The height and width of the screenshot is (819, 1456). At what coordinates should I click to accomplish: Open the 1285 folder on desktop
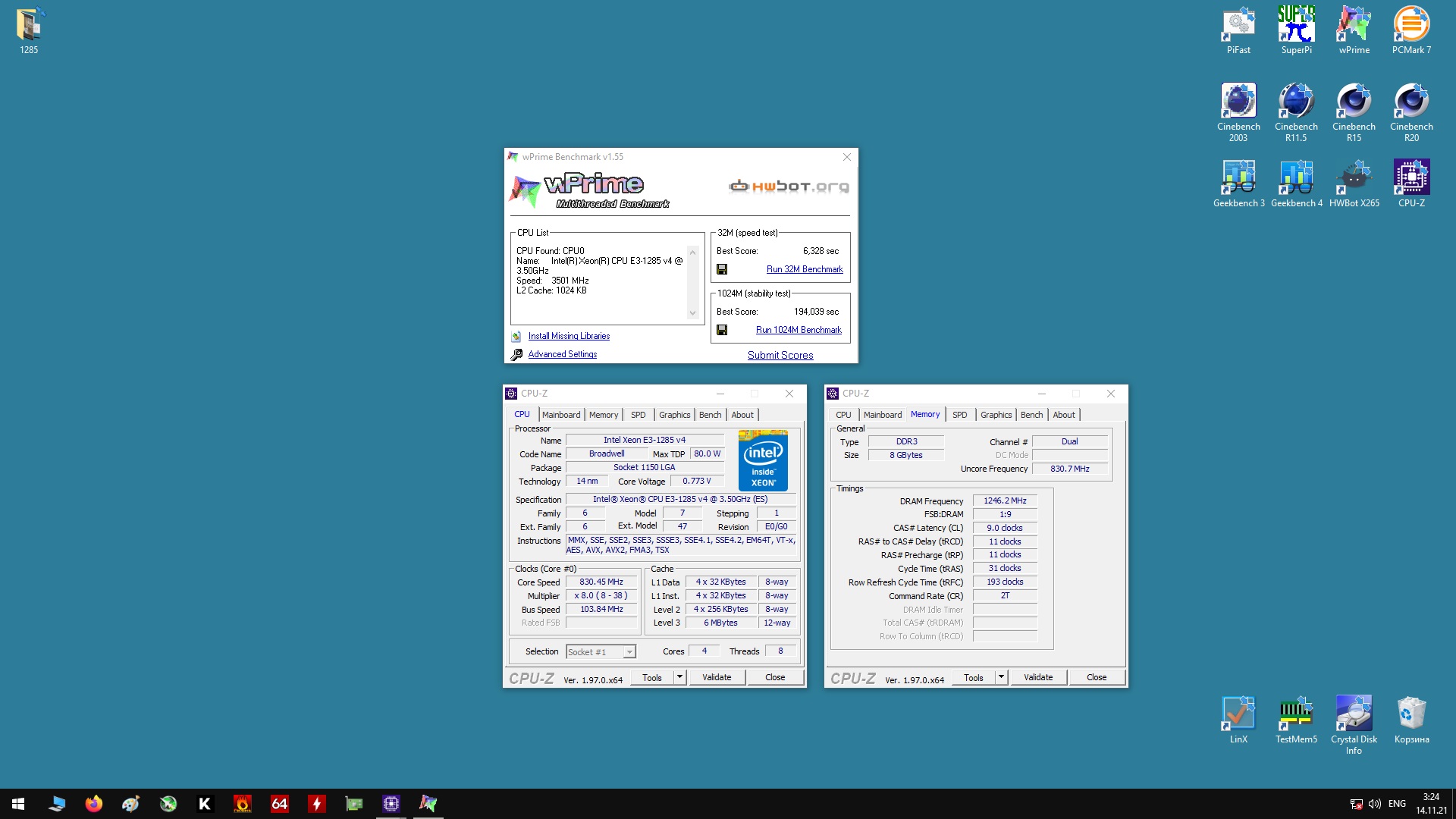click(29, 30)
